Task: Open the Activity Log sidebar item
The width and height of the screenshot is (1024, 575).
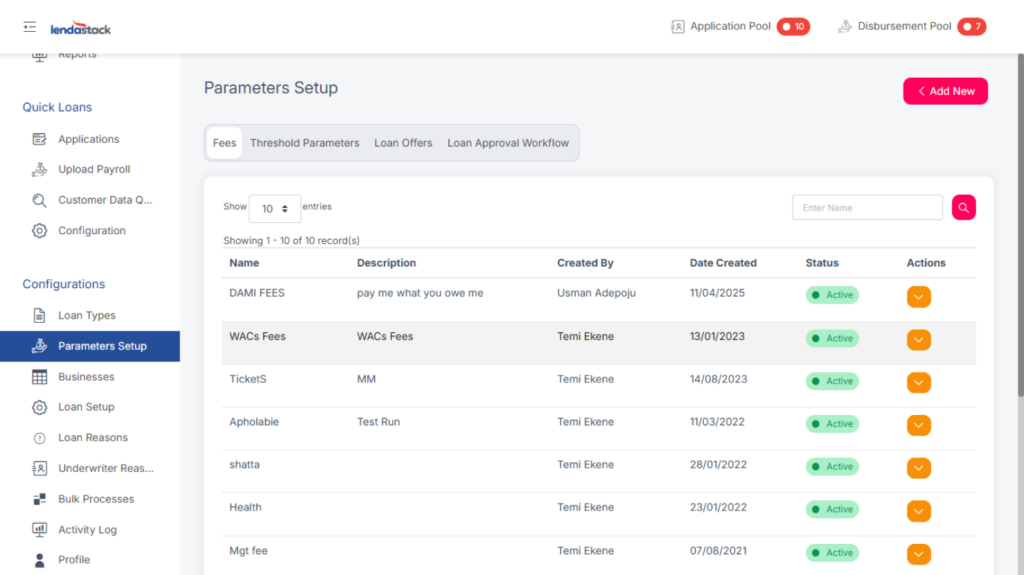Action: [87, 530]
